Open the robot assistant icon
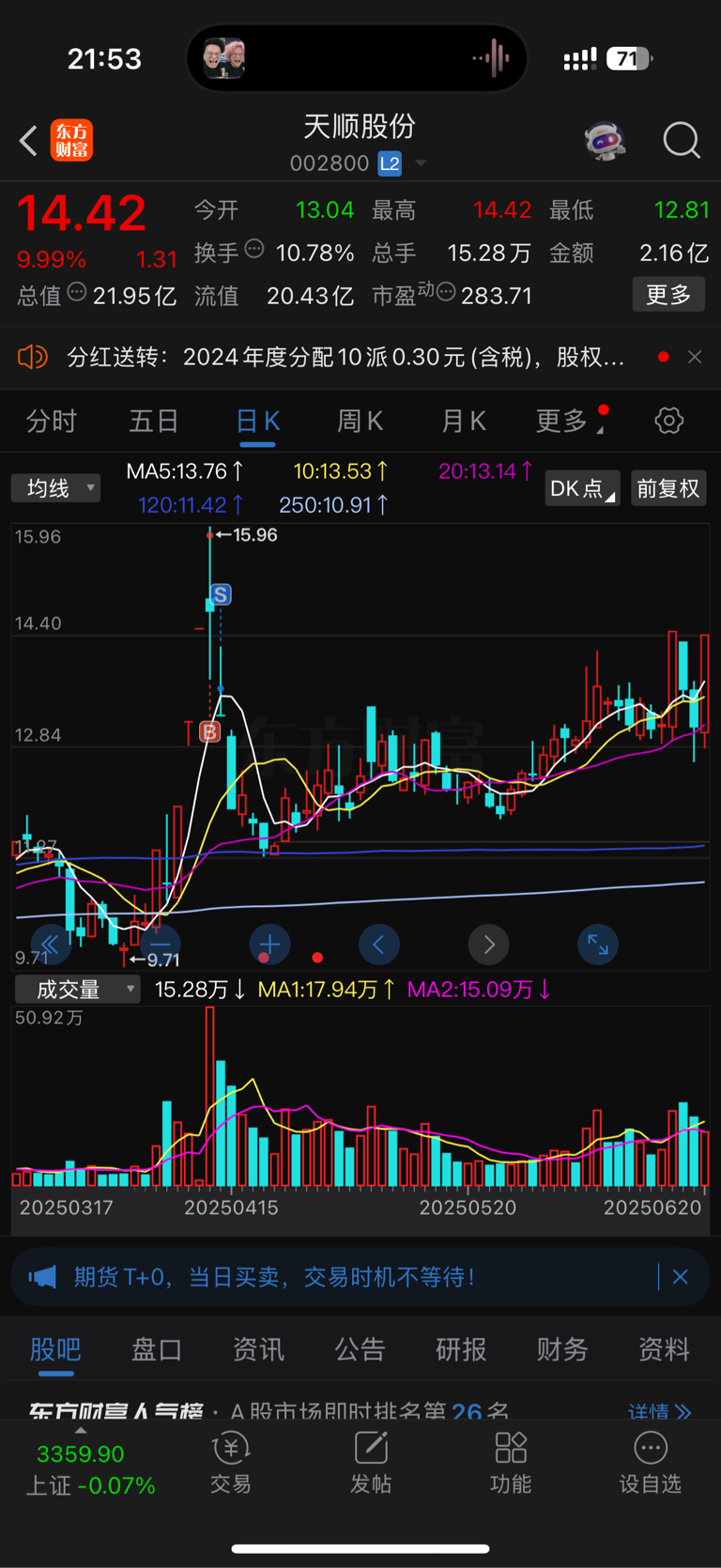The image size is (721, 1568). (606, 141)
